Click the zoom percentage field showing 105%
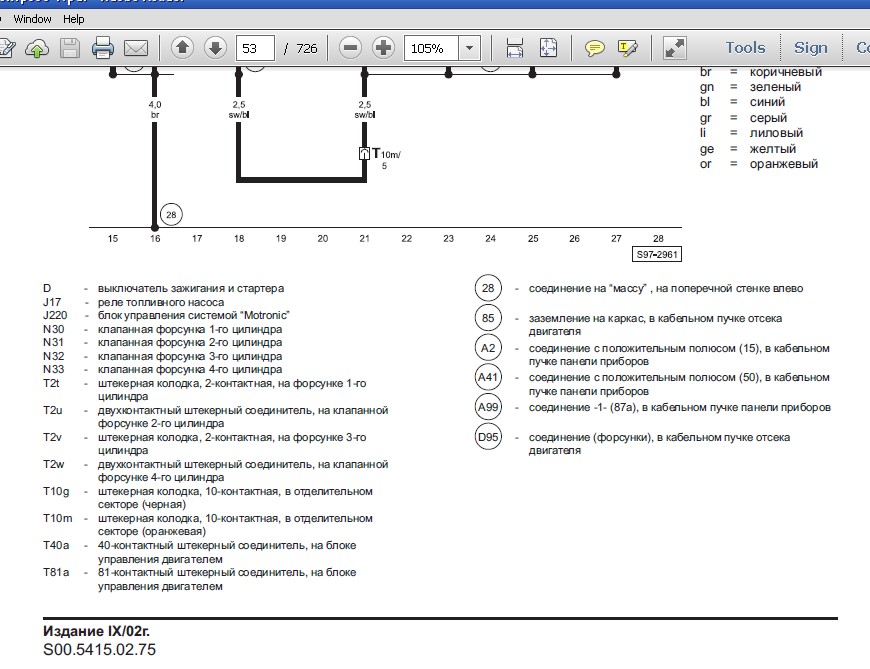870x669 pixels. [431, 48]
